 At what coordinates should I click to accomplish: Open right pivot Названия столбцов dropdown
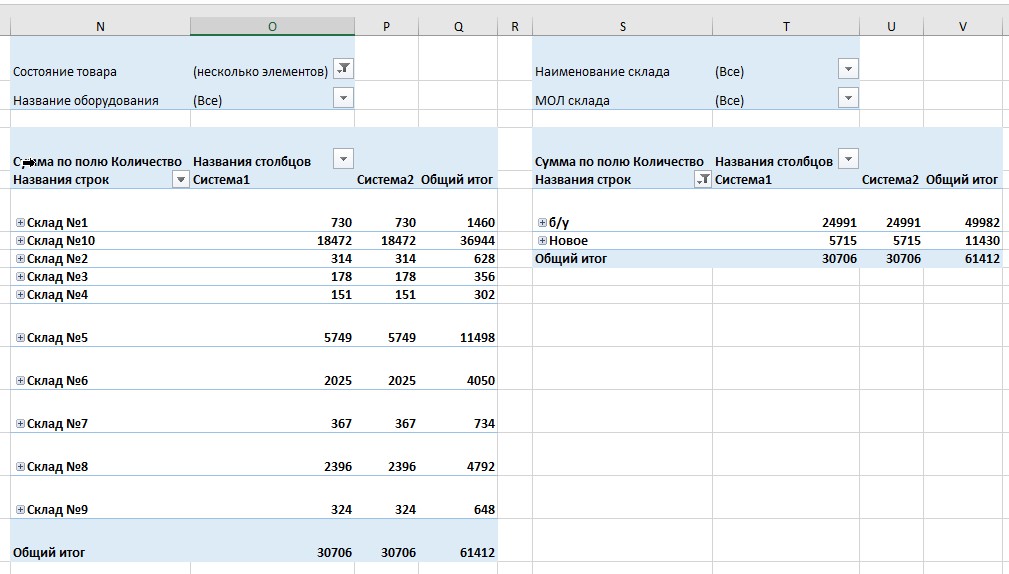click(848, 159)
